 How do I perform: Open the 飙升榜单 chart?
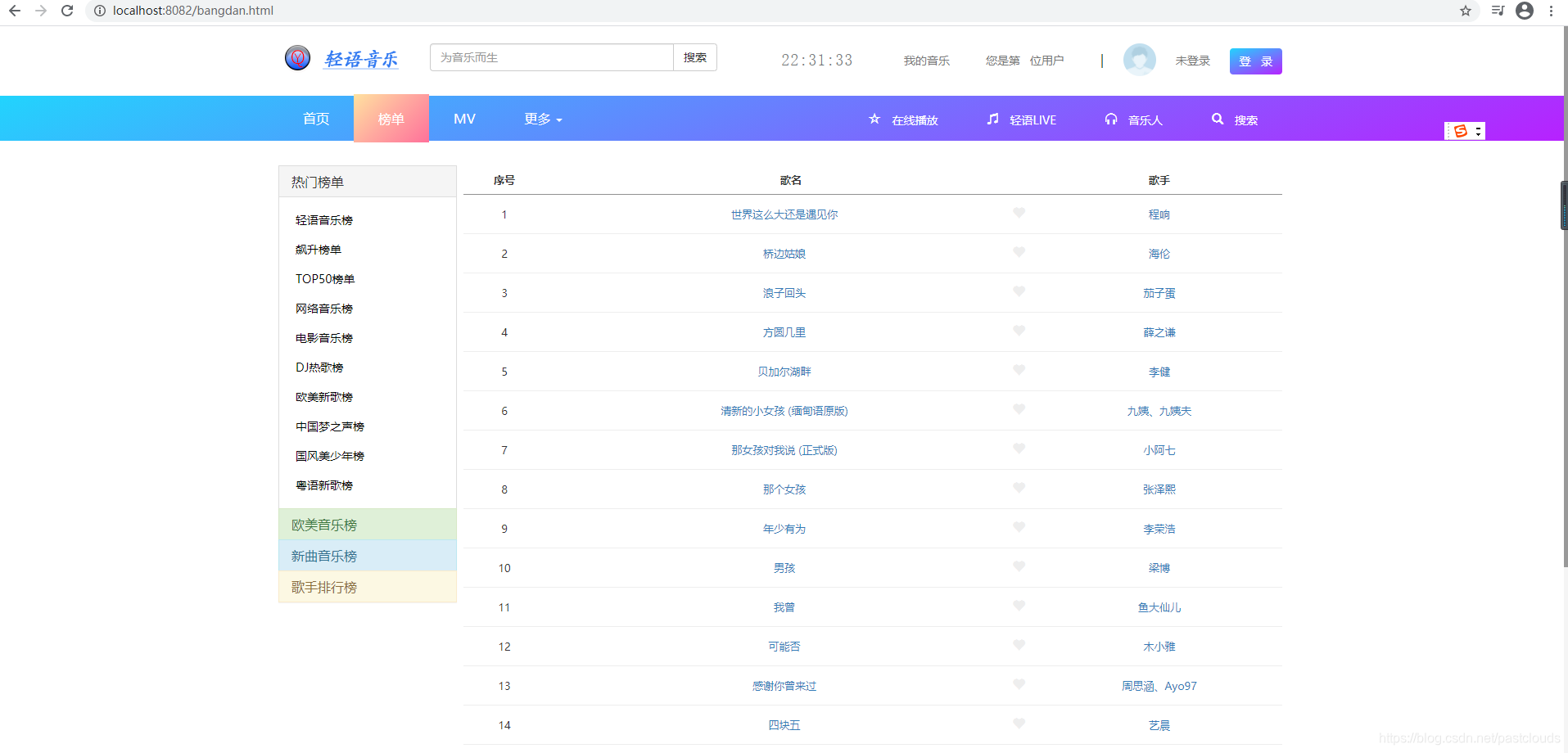tap(319, 250)
